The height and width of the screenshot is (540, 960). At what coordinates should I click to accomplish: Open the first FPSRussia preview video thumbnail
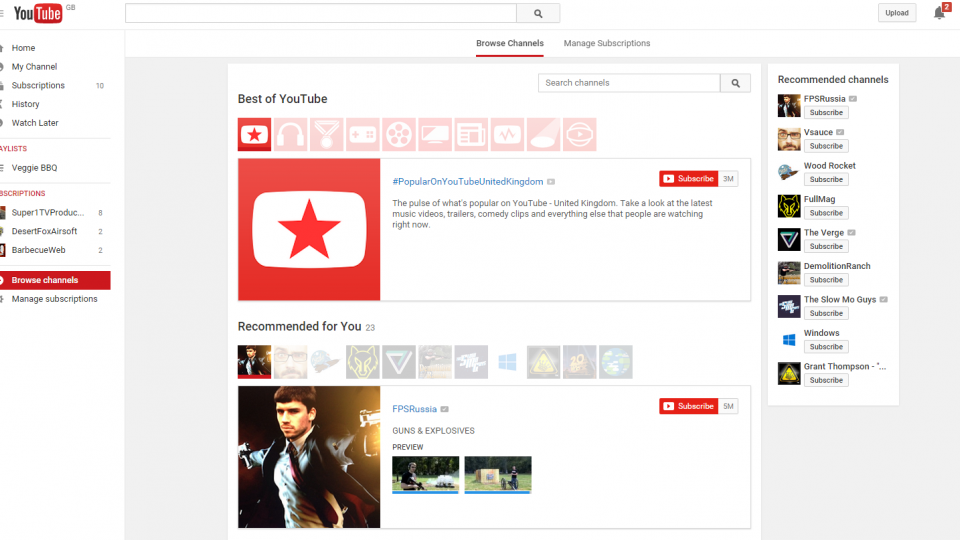pos(426,474)
